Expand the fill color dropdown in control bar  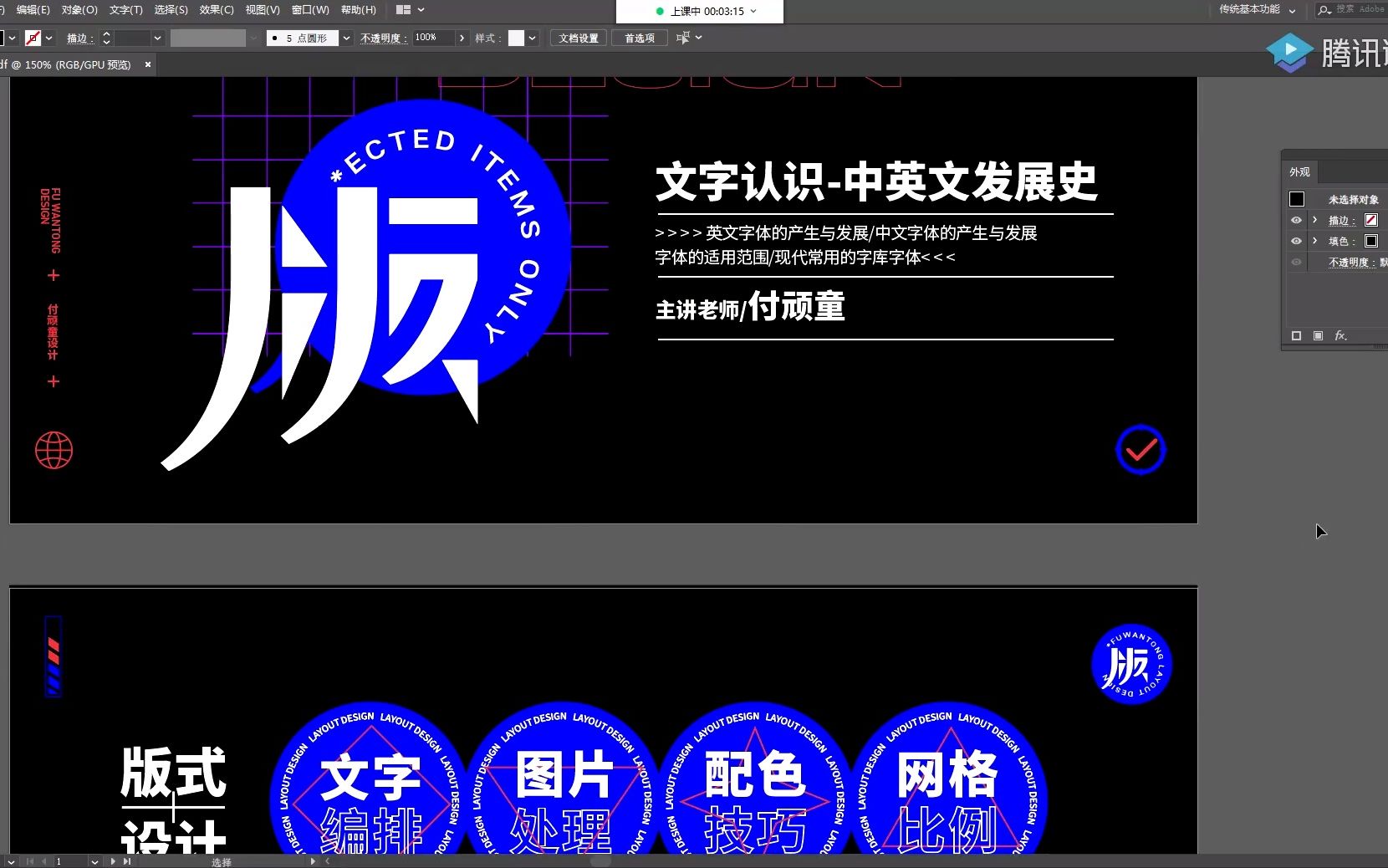12,38
